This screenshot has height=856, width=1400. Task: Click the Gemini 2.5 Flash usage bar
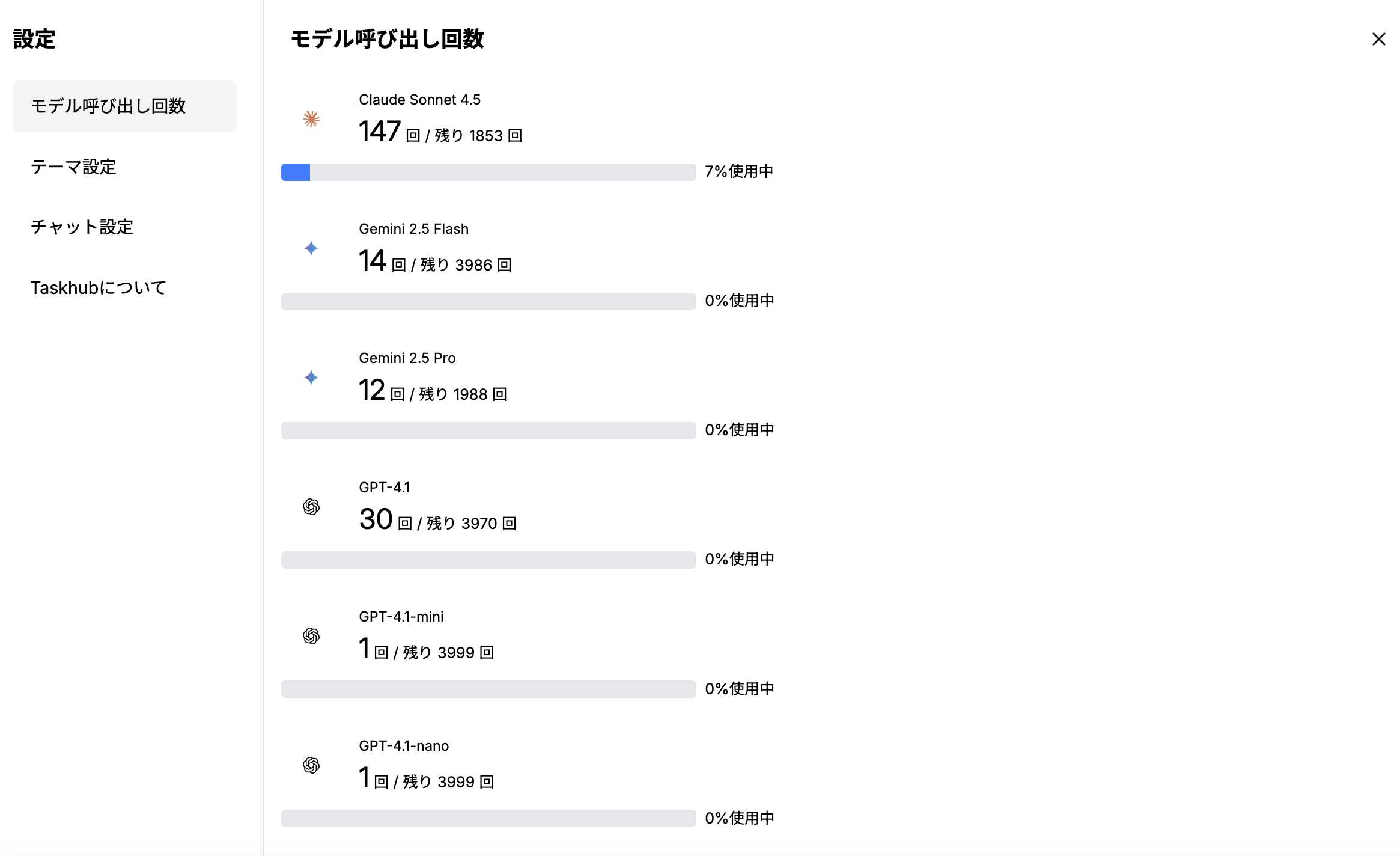coord(488,301)
